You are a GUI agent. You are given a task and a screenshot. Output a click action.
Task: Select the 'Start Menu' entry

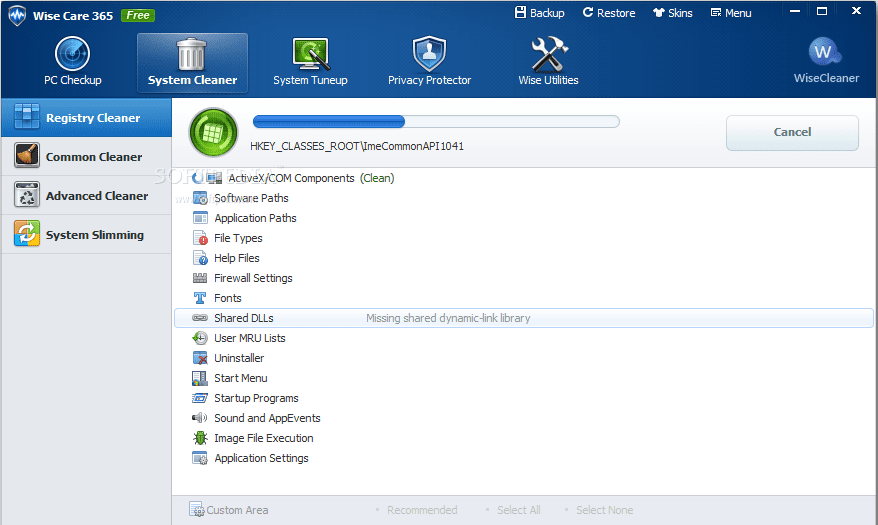point(241,378)
